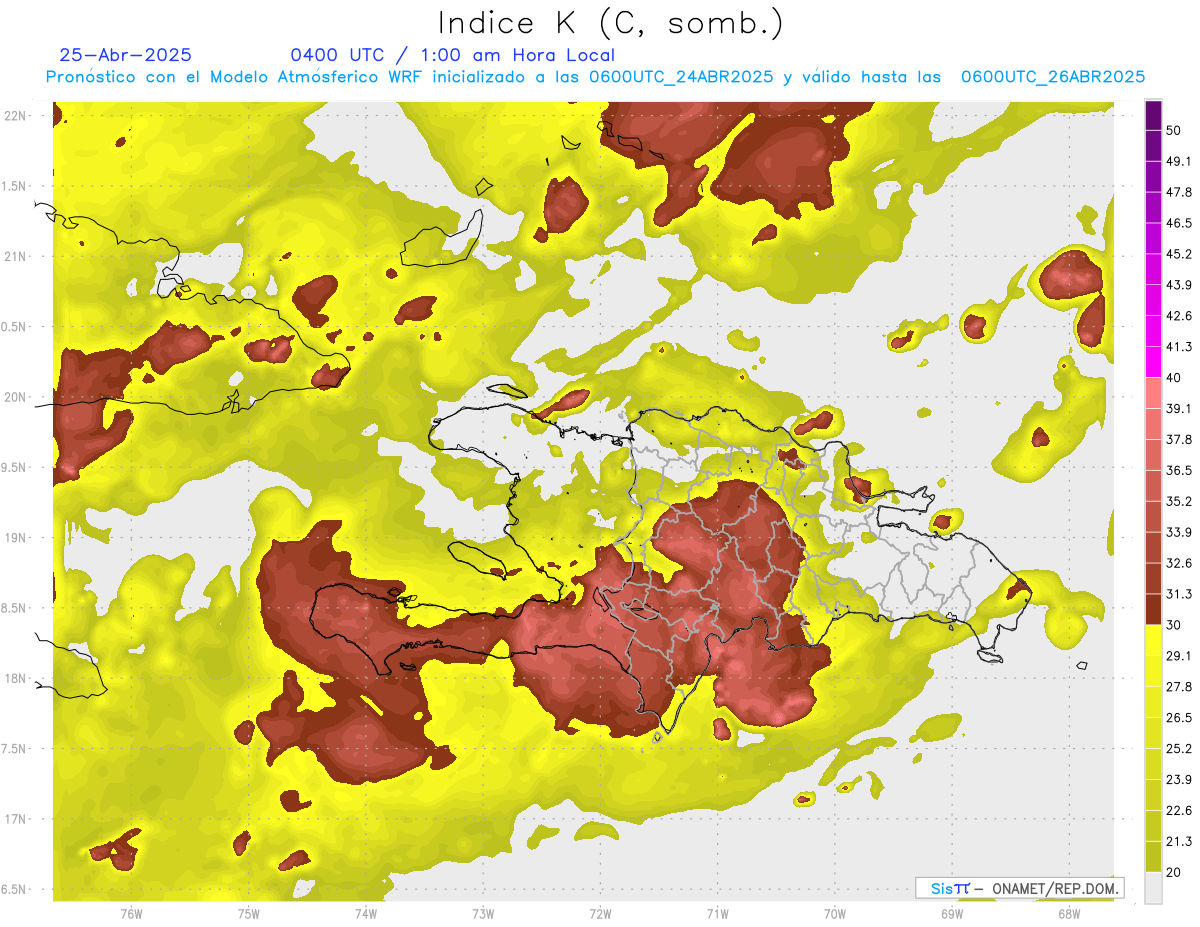
Task: Click the colorbar value '22.6'
Action: pyautogui.click(x=1179, y=810)
